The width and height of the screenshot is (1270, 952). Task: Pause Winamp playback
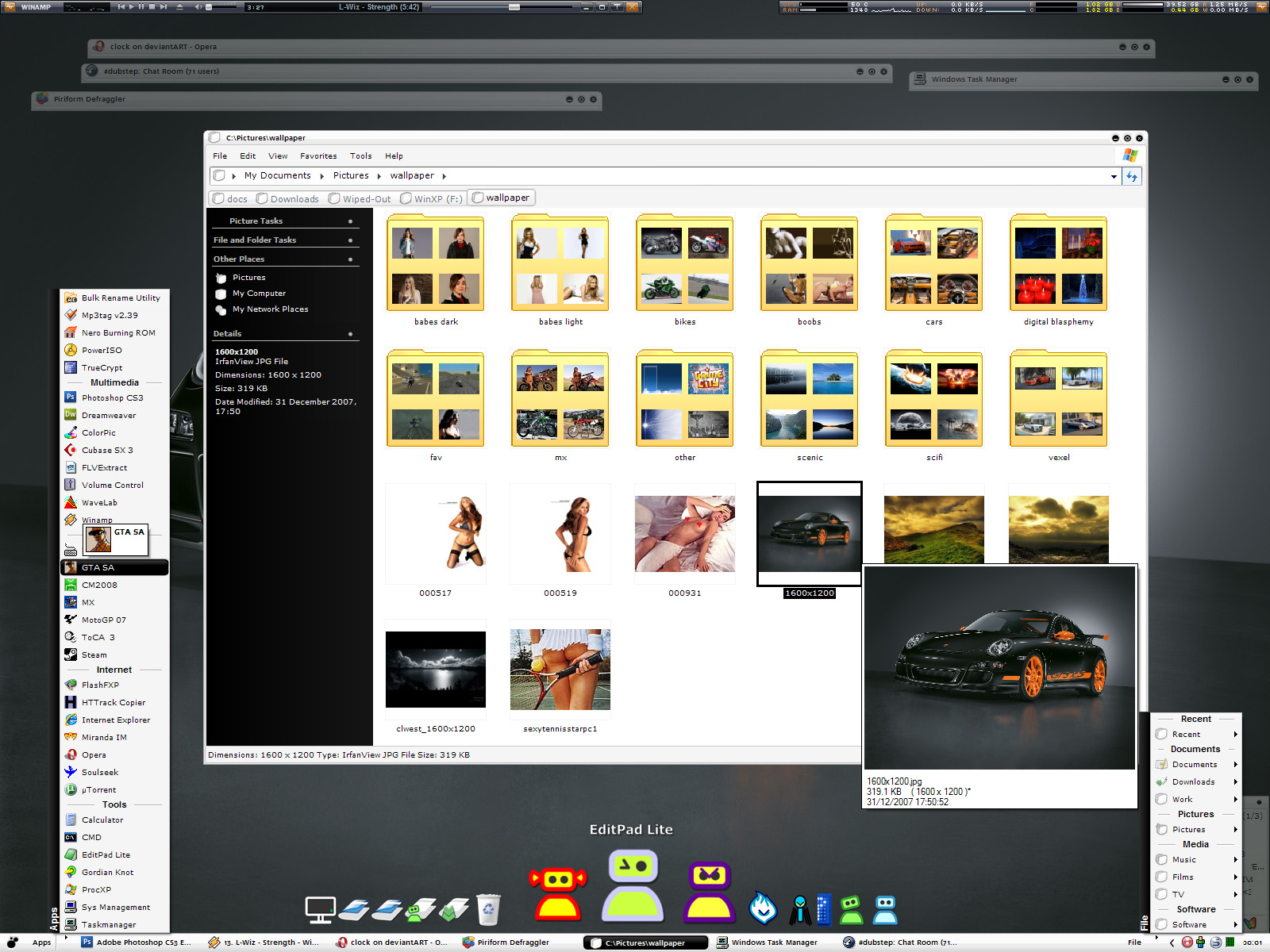tap(142, 6)
